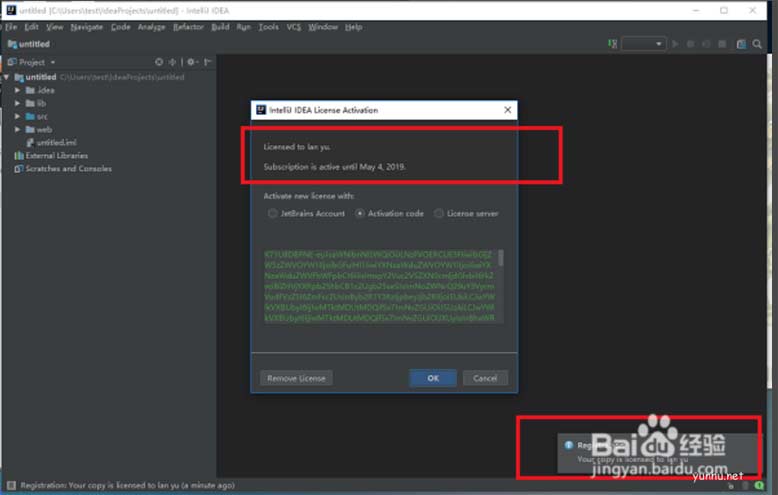Image resolution: width=778 pixels, height=495 pixels.
Task: Click the Run with Coverage icon
Action: [706, 44]
